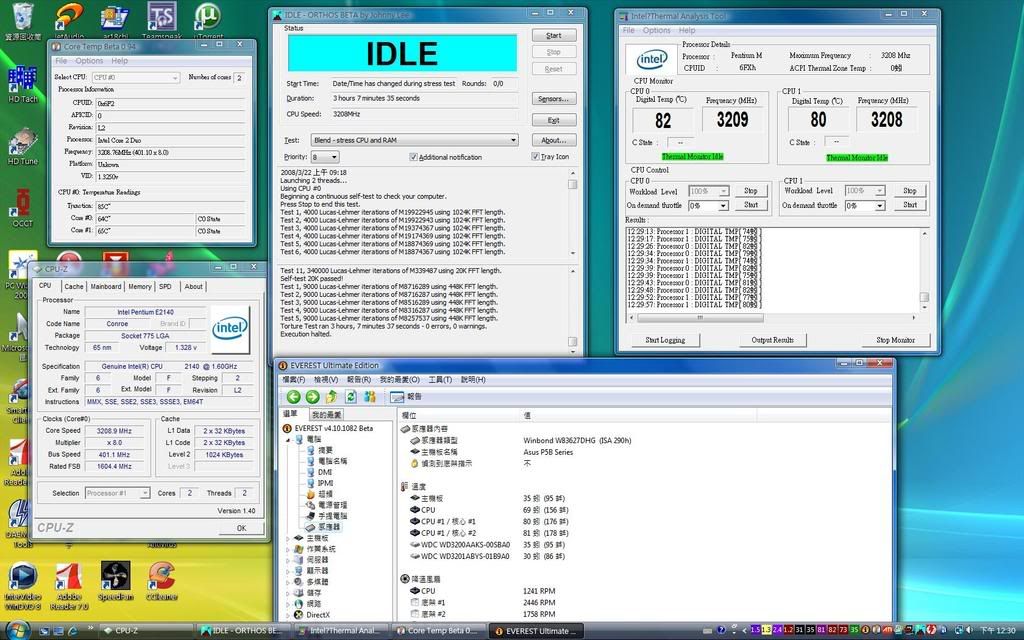1024x640 pixels.
Task: Select the HD Tune desktop icon
Action: [x=23, y=146]
